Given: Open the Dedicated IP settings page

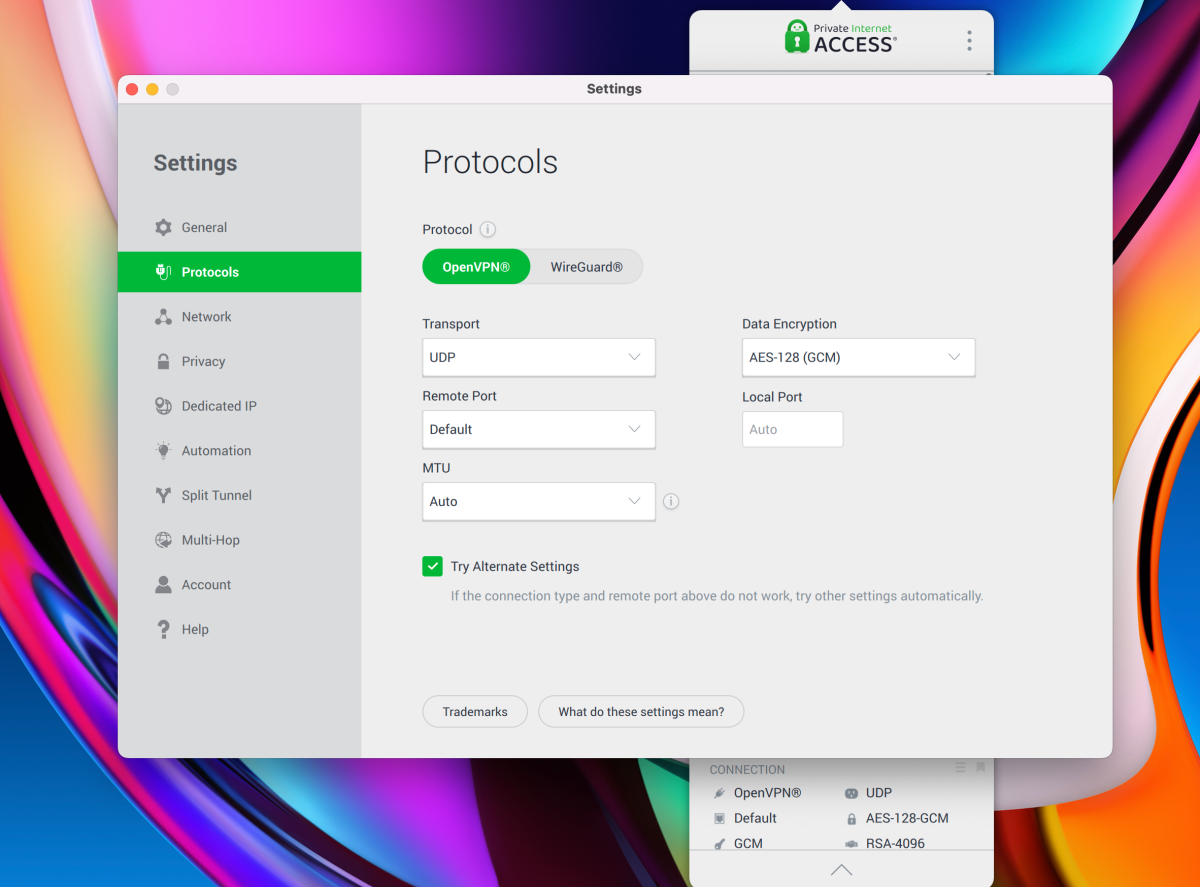Looking at the screenshot, I should tap(239, 406).
